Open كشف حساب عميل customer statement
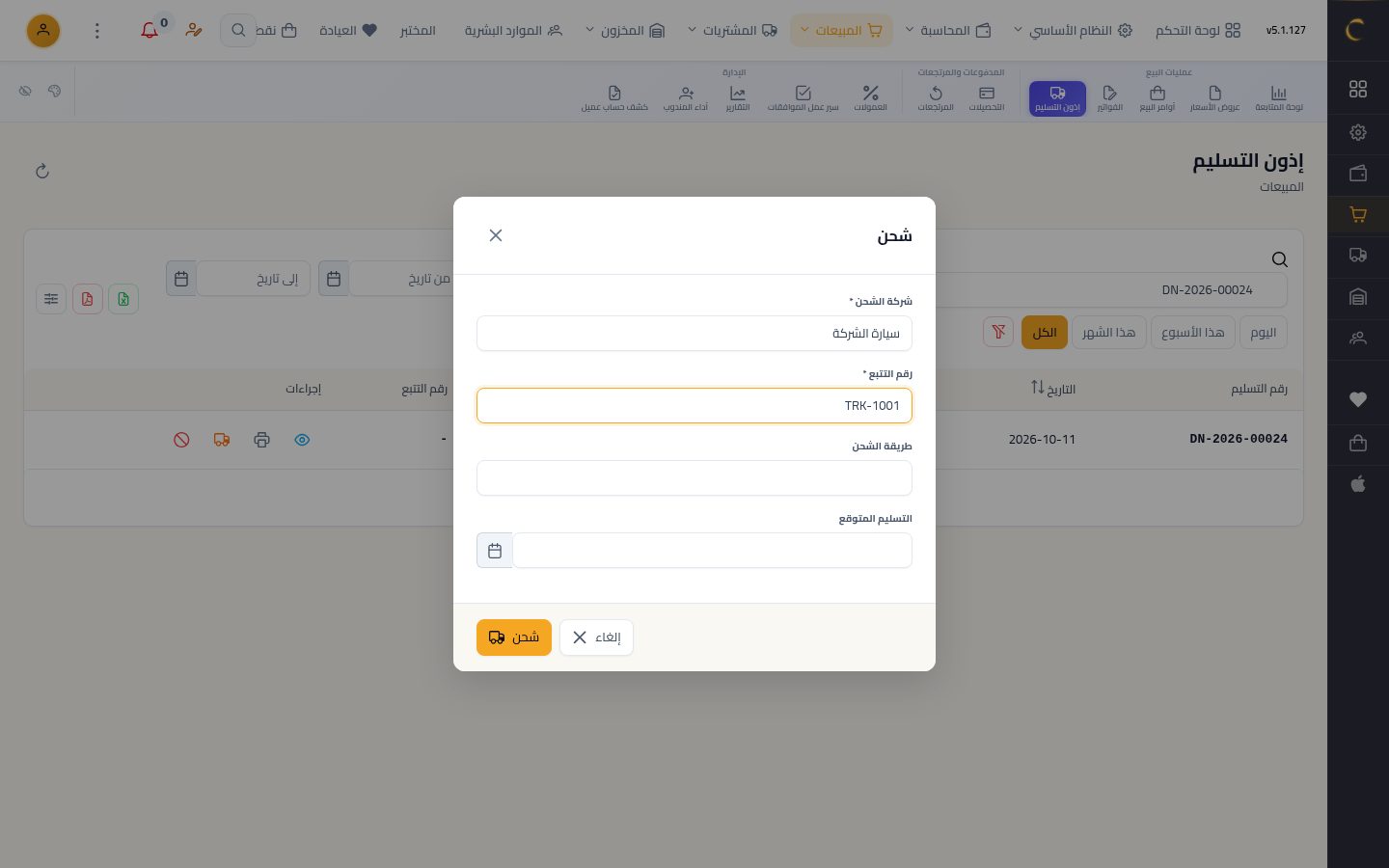The image size is (1389, 868). click(x=614, y=98)
